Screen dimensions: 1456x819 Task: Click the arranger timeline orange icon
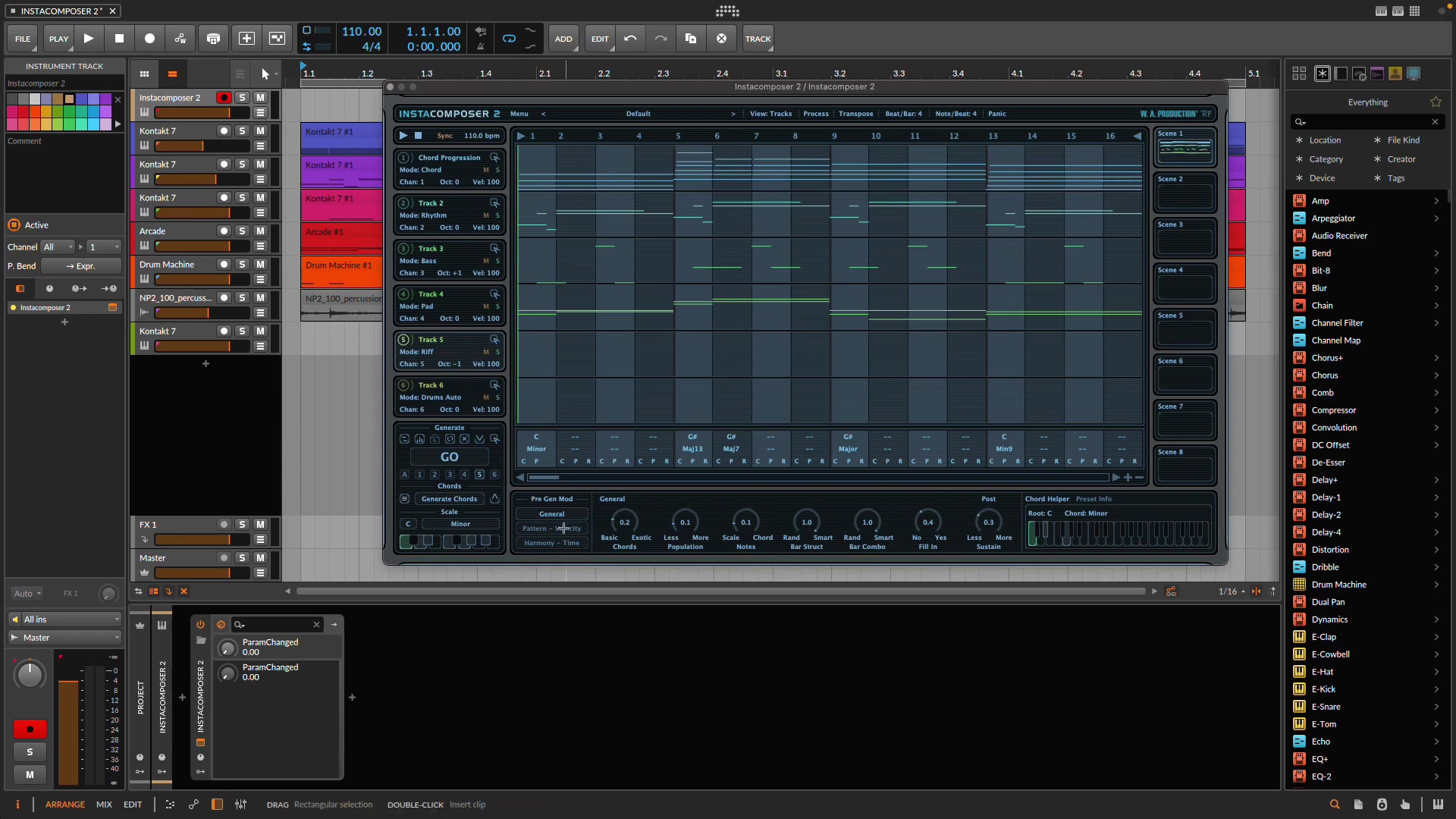pos(172,74)
